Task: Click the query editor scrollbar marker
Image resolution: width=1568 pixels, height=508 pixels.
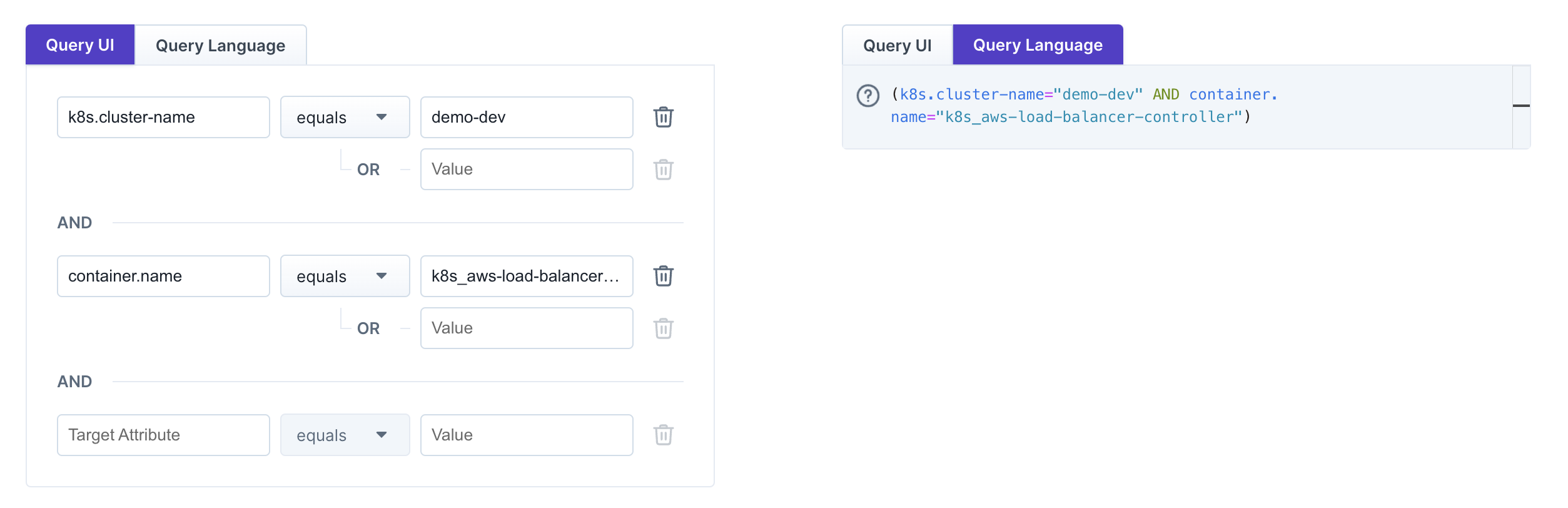Action: [1520, 106]
